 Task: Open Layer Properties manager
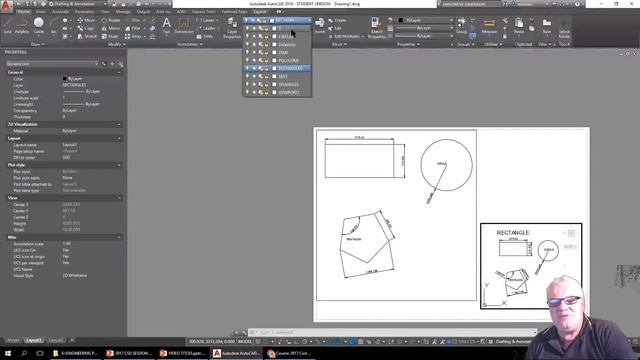(x=232, y=28)
